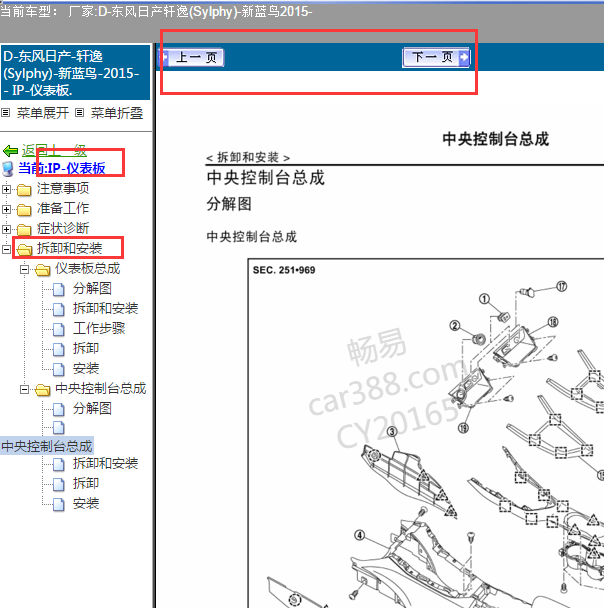Select the 拆卸和安装 folder label

click(69, 249)
